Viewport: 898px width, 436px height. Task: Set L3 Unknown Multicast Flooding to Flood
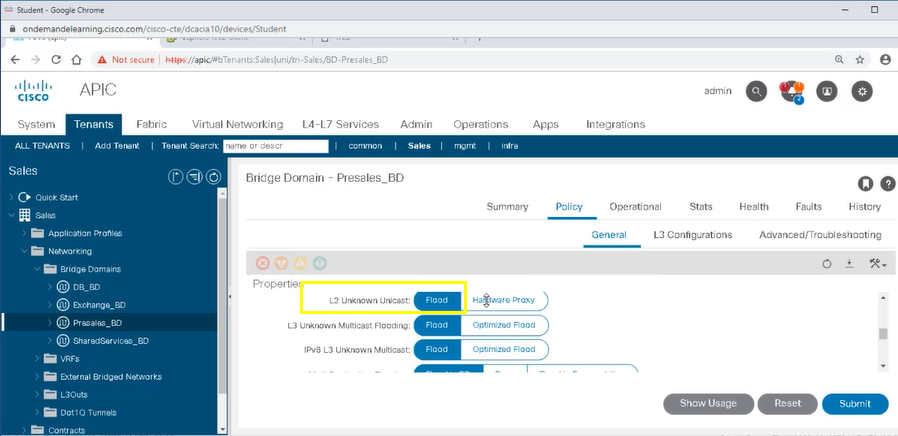[x=437, y=325]
